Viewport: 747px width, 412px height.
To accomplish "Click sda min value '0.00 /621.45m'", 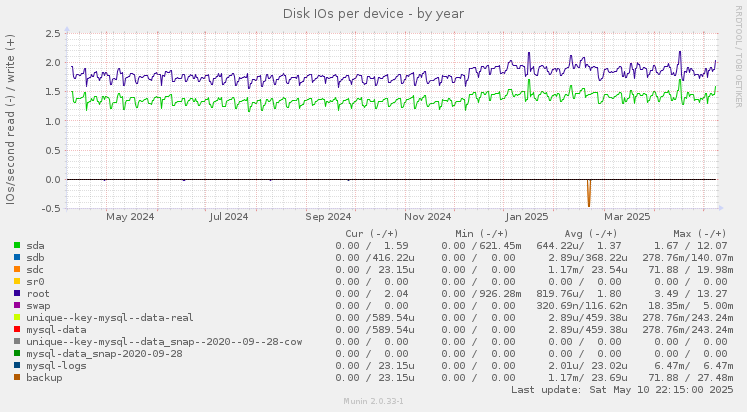I will point(481,246).
